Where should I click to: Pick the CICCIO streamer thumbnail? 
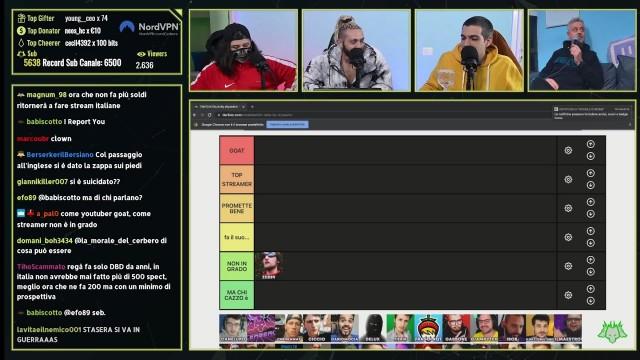point(317,328)
